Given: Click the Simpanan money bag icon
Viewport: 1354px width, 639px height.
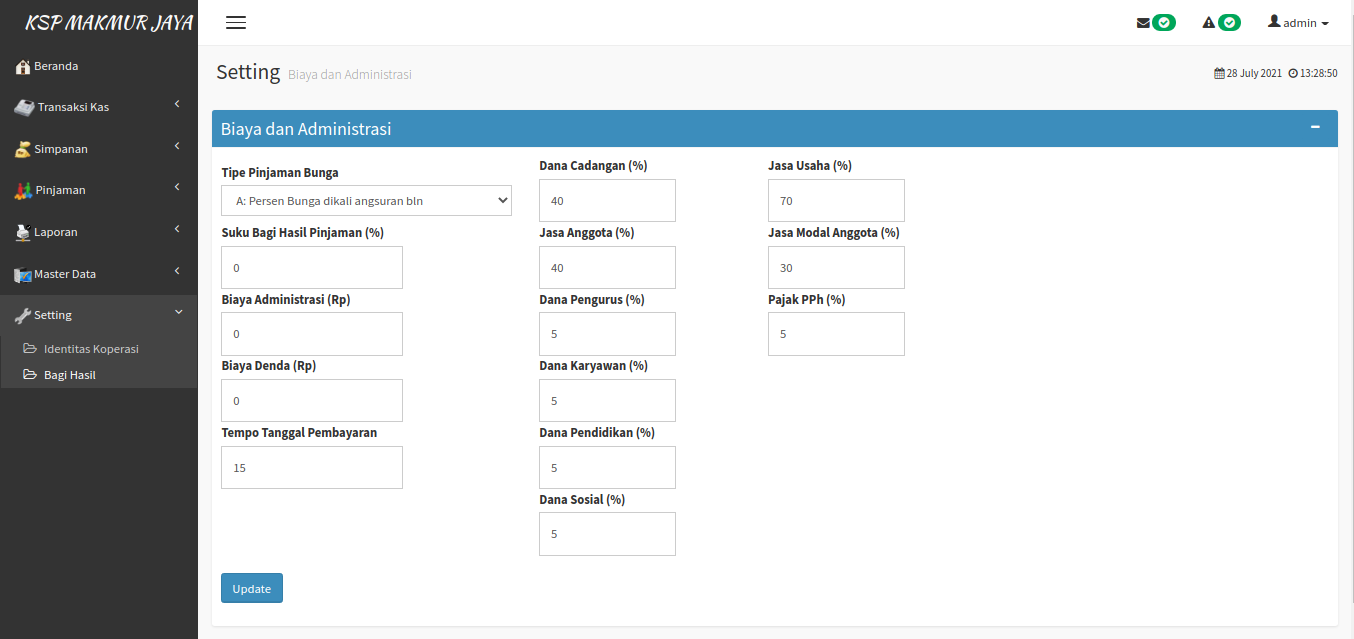Looking at the screenshot, I should (23, 150).
